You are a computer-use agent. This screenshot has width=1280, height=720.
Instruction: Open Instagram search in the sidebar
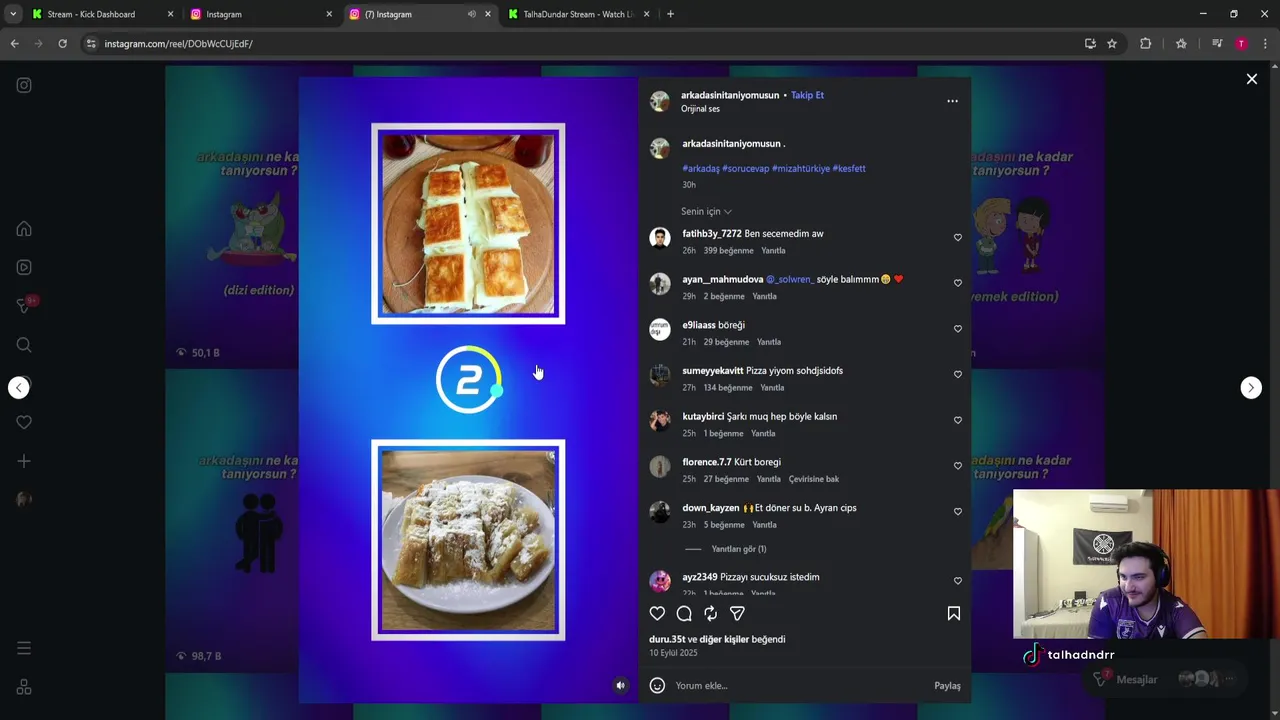coord(24,345)
